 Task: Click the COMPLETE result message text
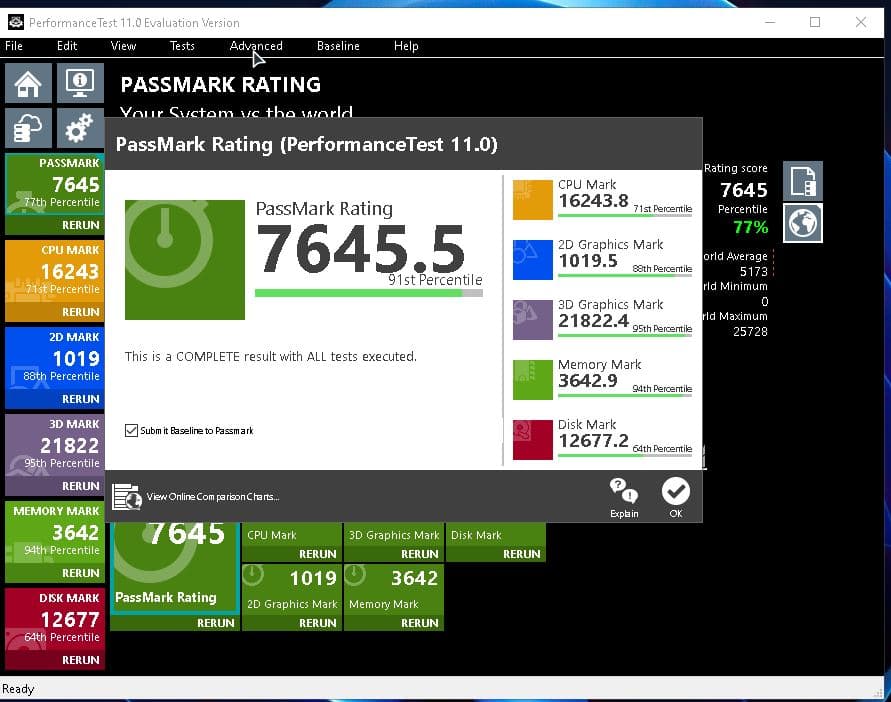coord(270,356)
